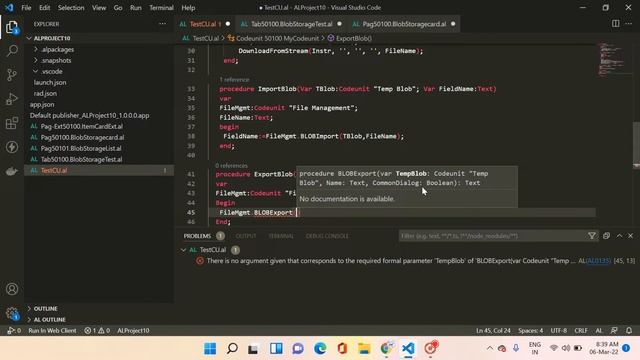Select the TestCU.al editor tab
This screenshot has width=640, height=360.
(205, 24)
